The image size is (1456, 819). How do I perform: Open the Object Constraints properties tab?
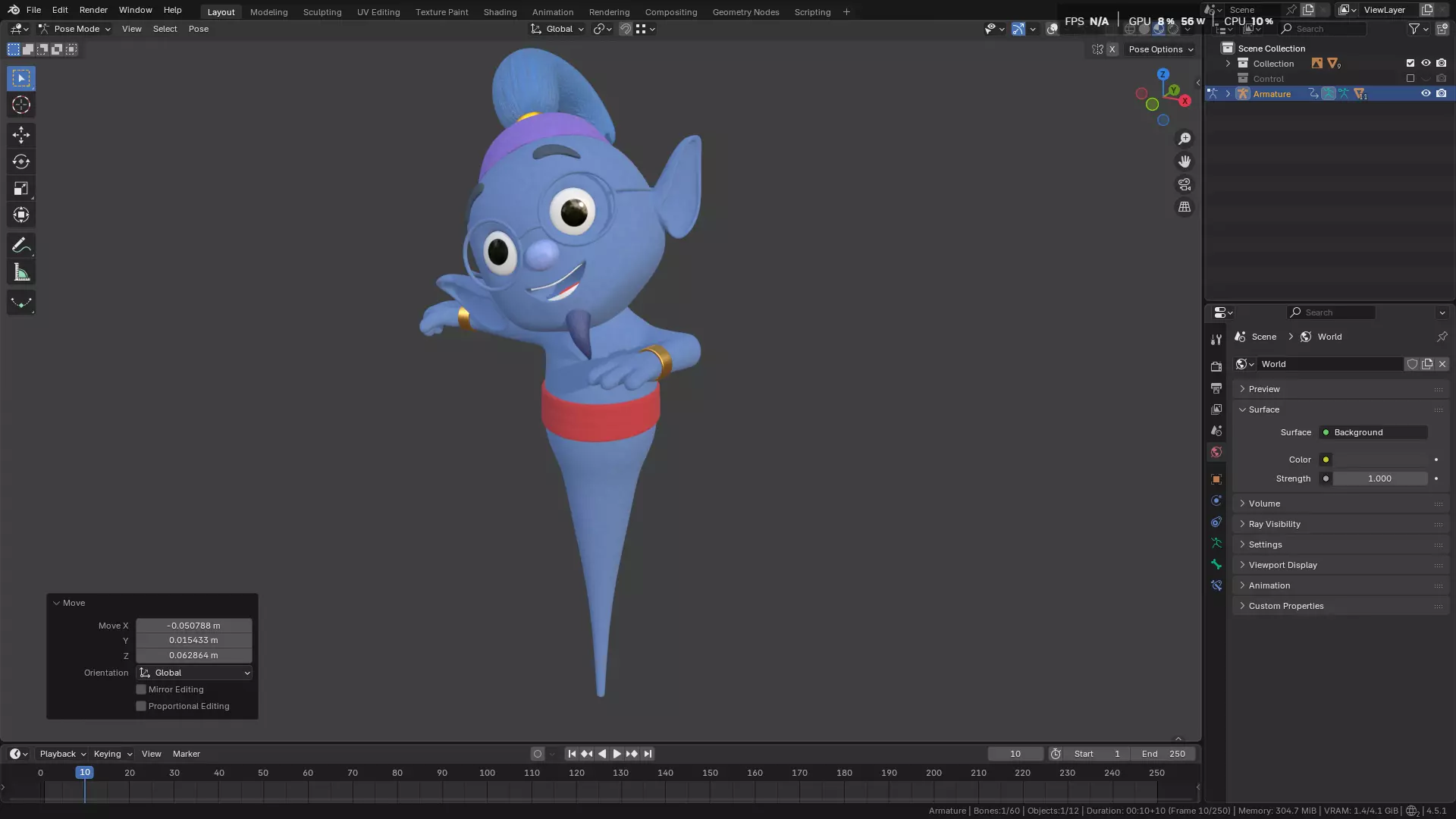(x=1216, y=522)
